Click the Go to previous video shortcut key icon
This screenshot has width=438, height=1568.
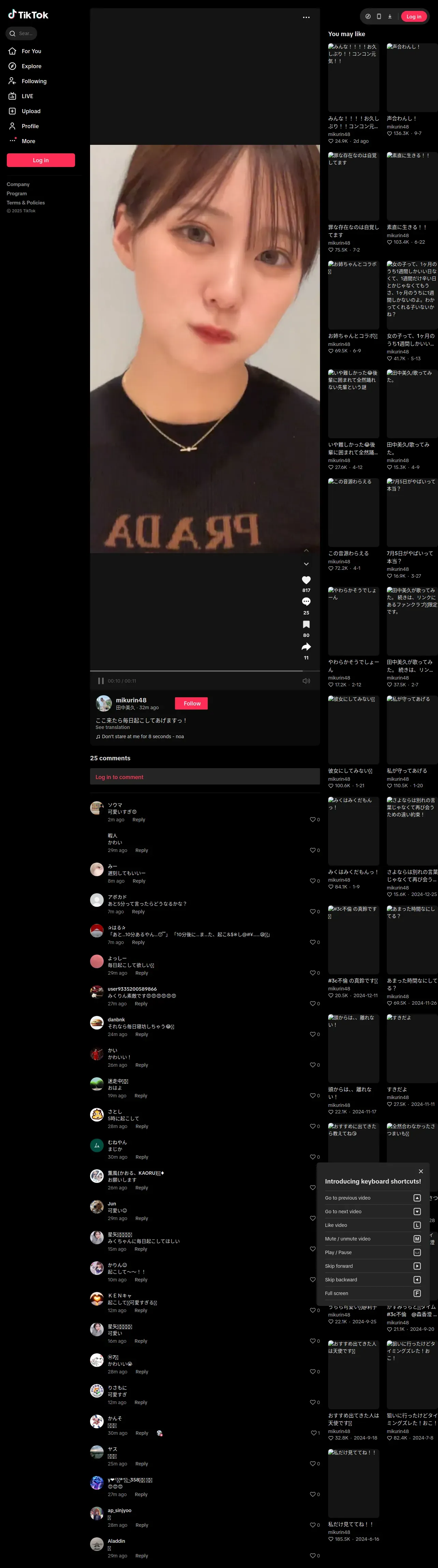[x=417, y=1198]
